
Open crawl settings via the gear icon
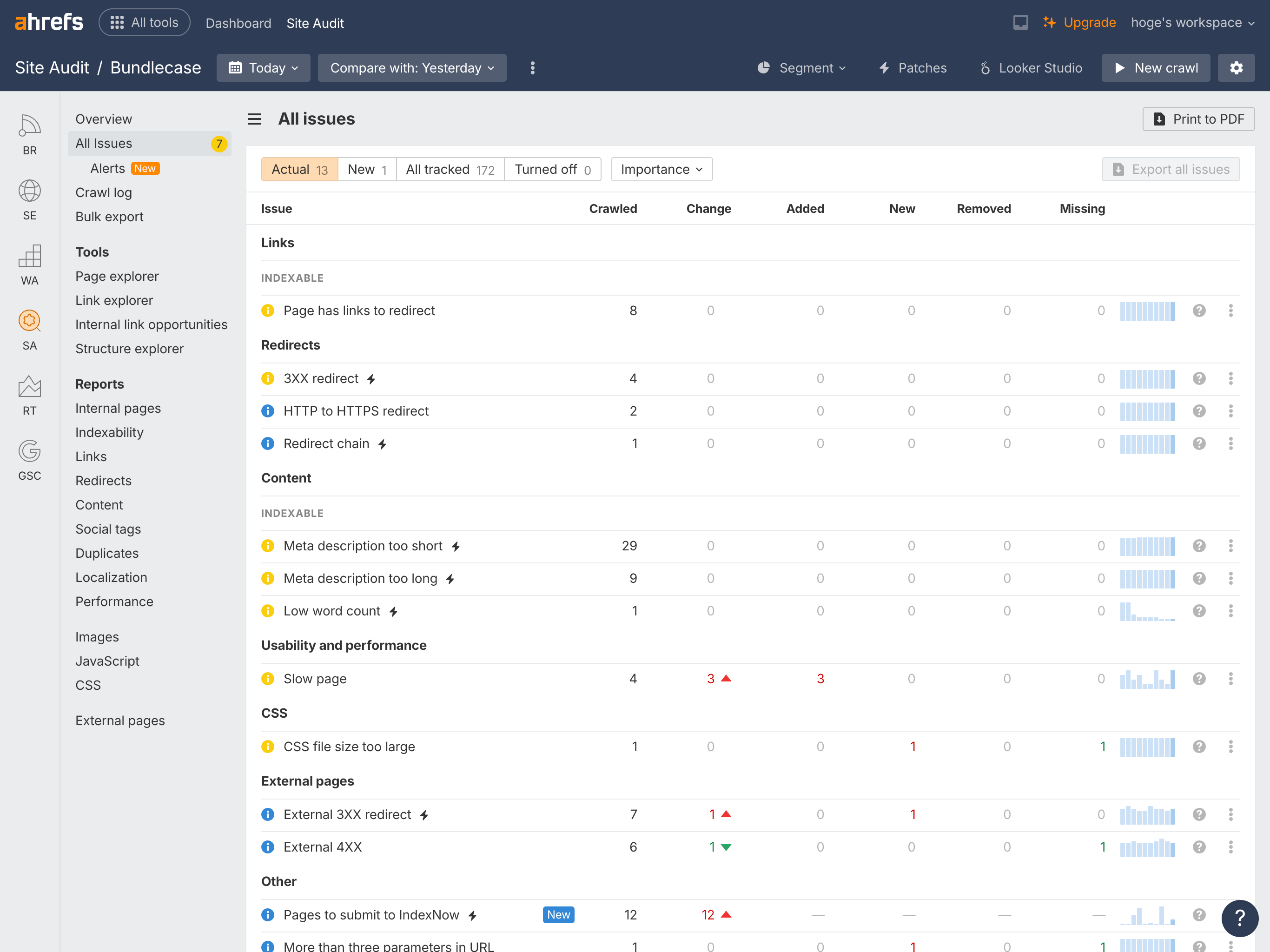point(1236,68)
